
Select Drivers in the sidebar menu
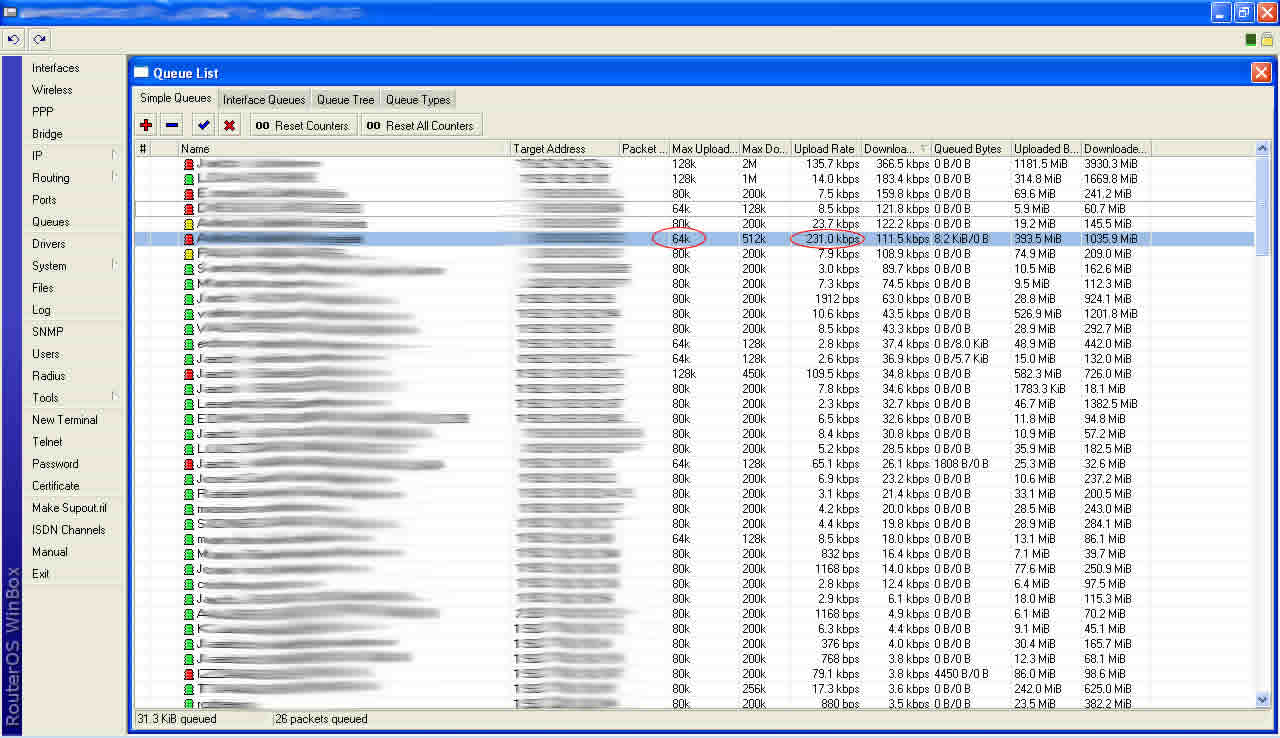point(48,244)
